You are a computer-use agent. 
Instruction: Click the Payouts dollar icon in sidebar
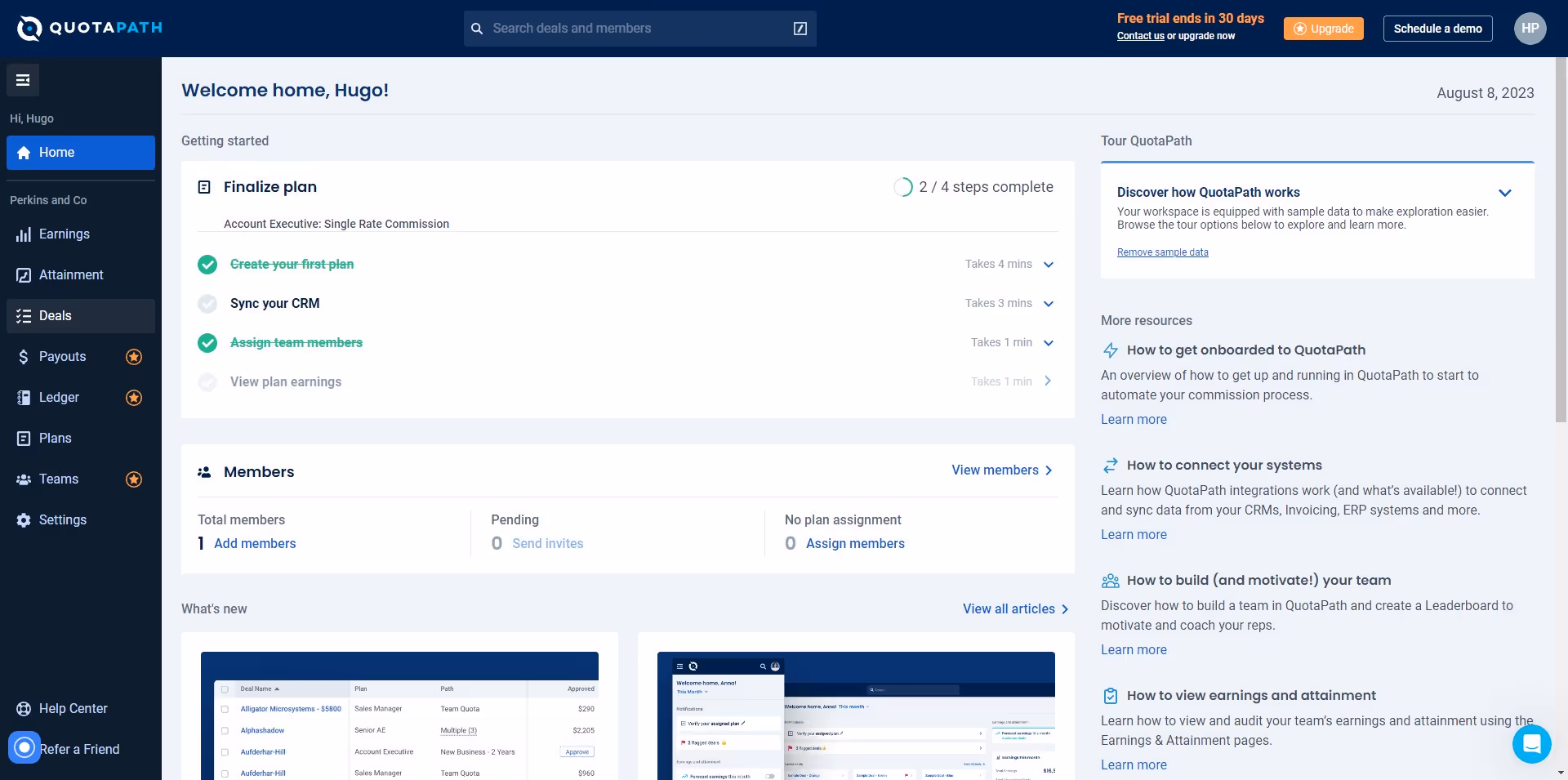[x=24, y=357]
